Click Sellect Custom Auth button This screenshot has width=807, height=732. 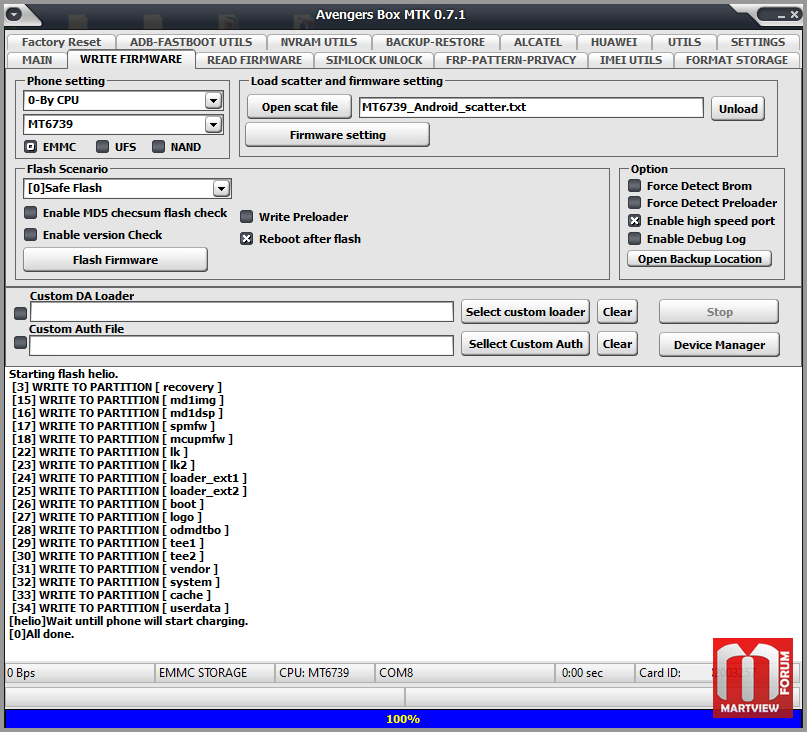(525, 344)
